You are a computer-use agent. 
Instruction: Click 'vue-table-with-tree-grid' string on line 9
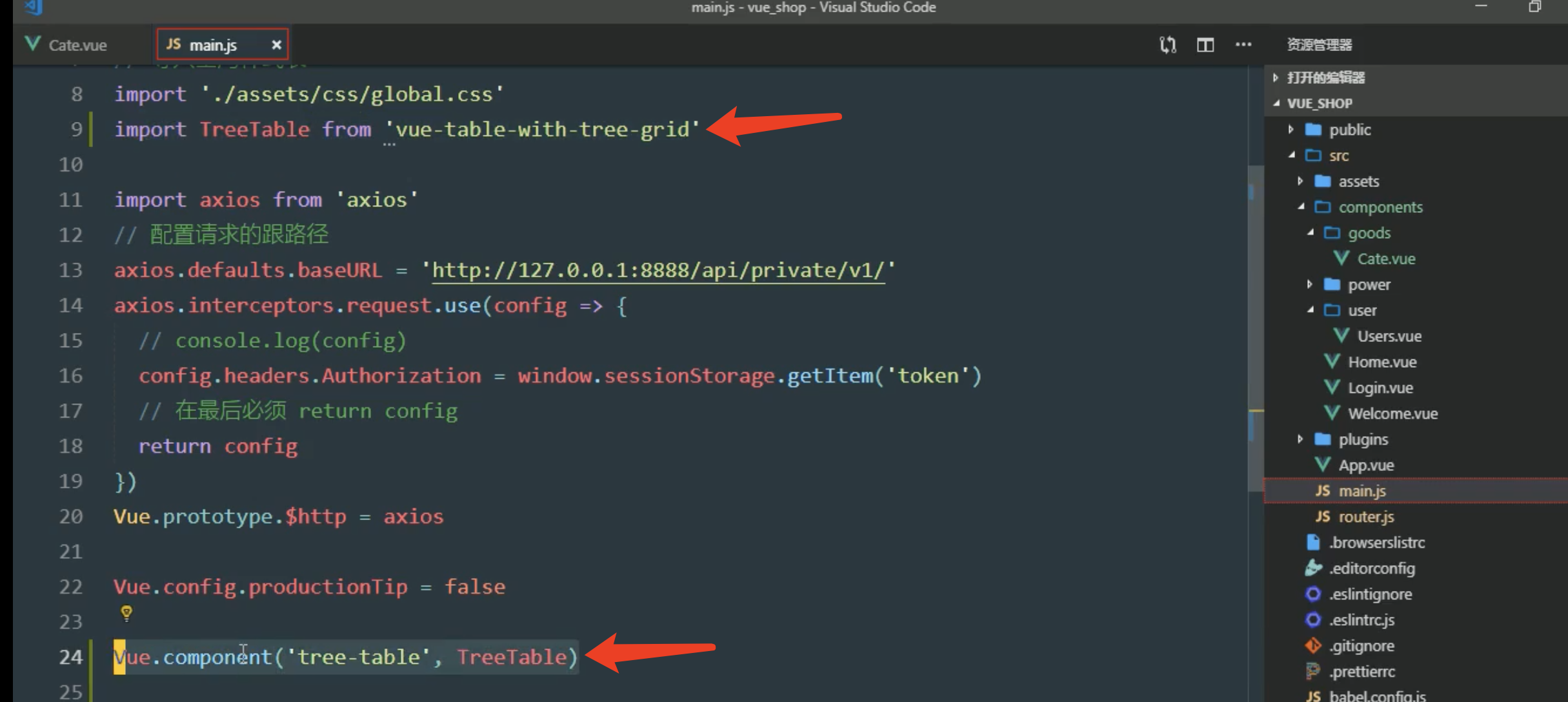542,130
